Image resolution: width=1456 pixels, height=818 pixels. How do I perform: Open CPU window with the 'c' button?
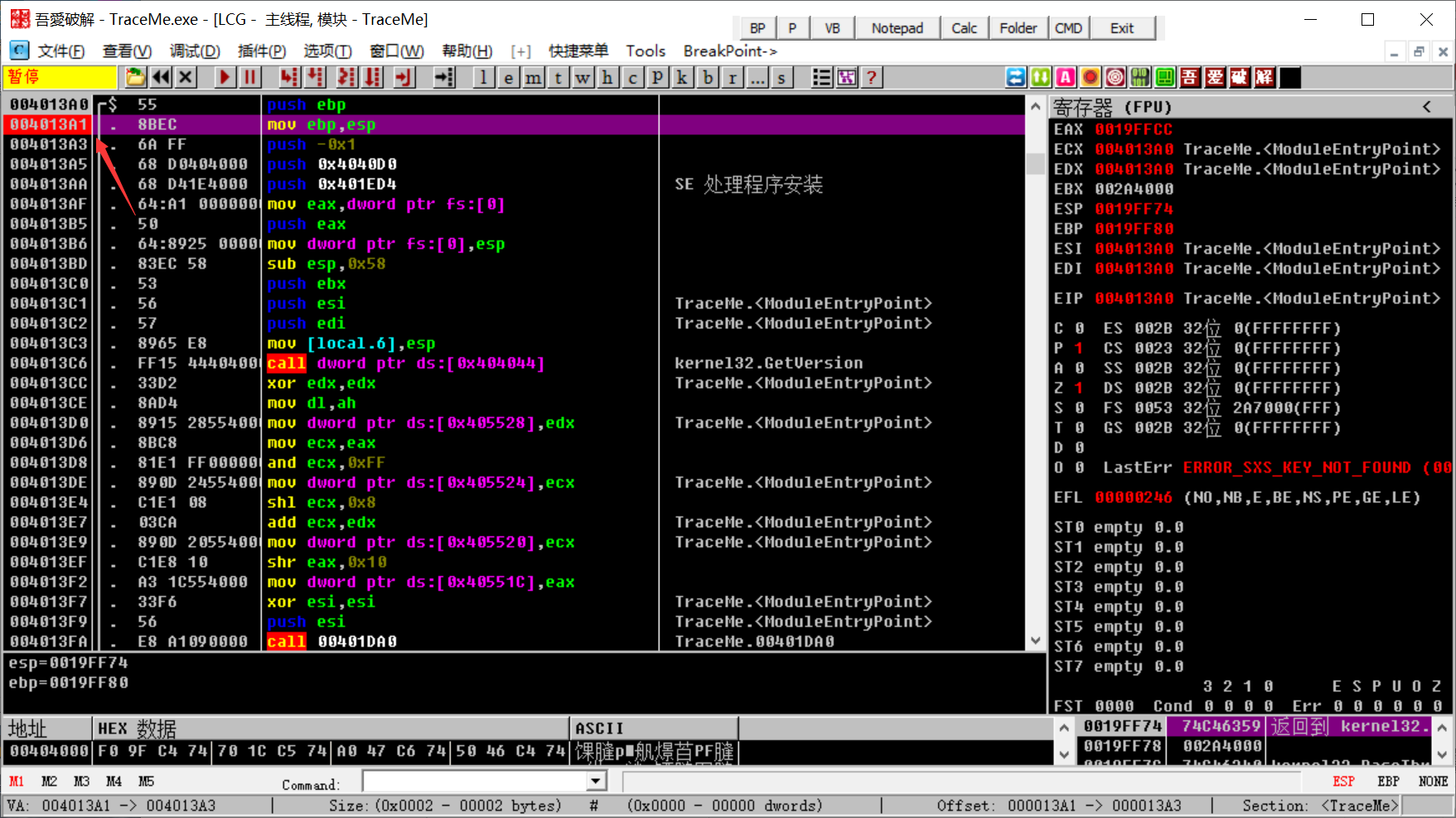pyautogui.click(x=633, y=78)
